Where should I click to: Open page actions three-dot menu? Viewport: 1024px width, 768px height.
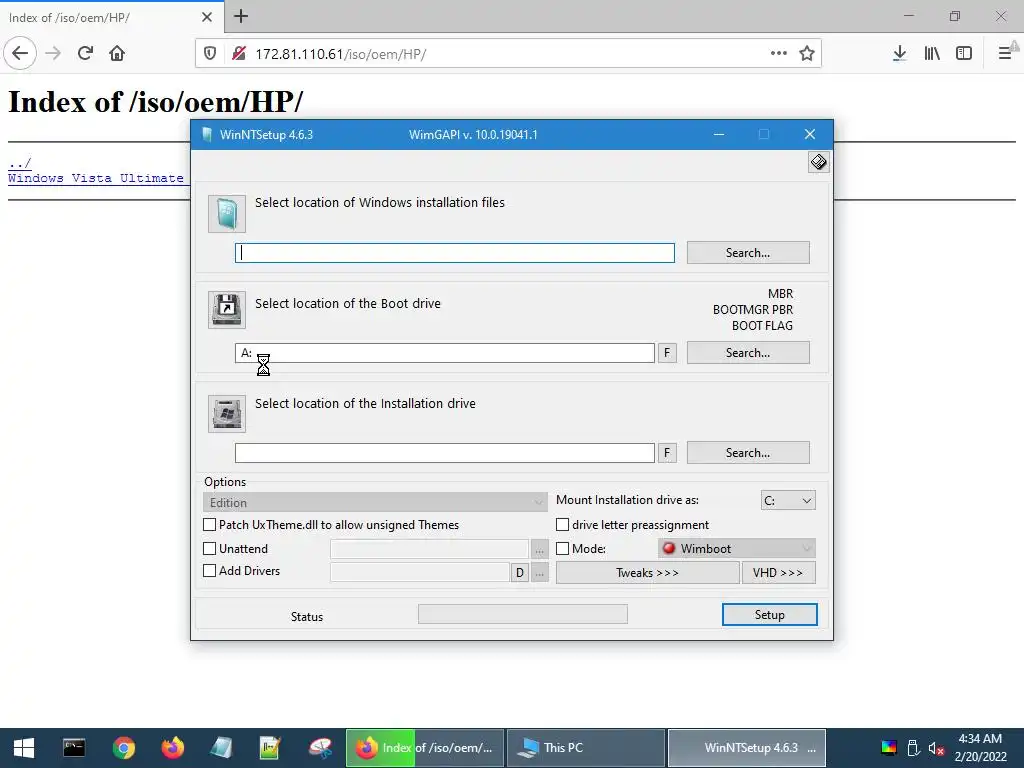tap(778, 54)
